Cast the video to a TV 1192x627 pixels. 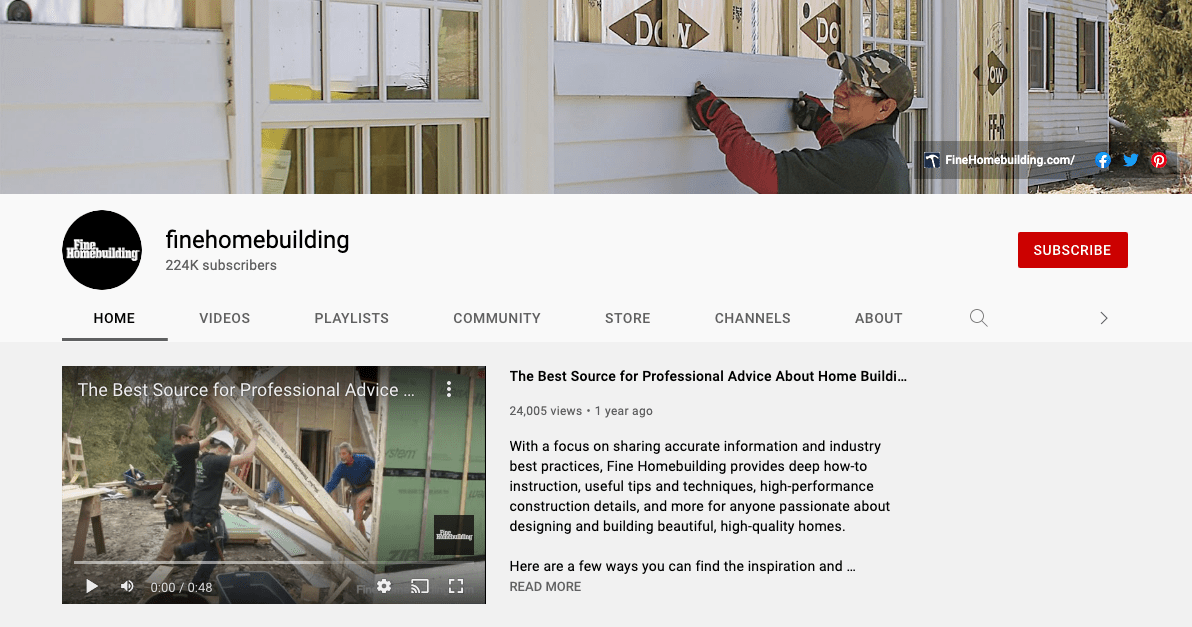pos(420,586)
